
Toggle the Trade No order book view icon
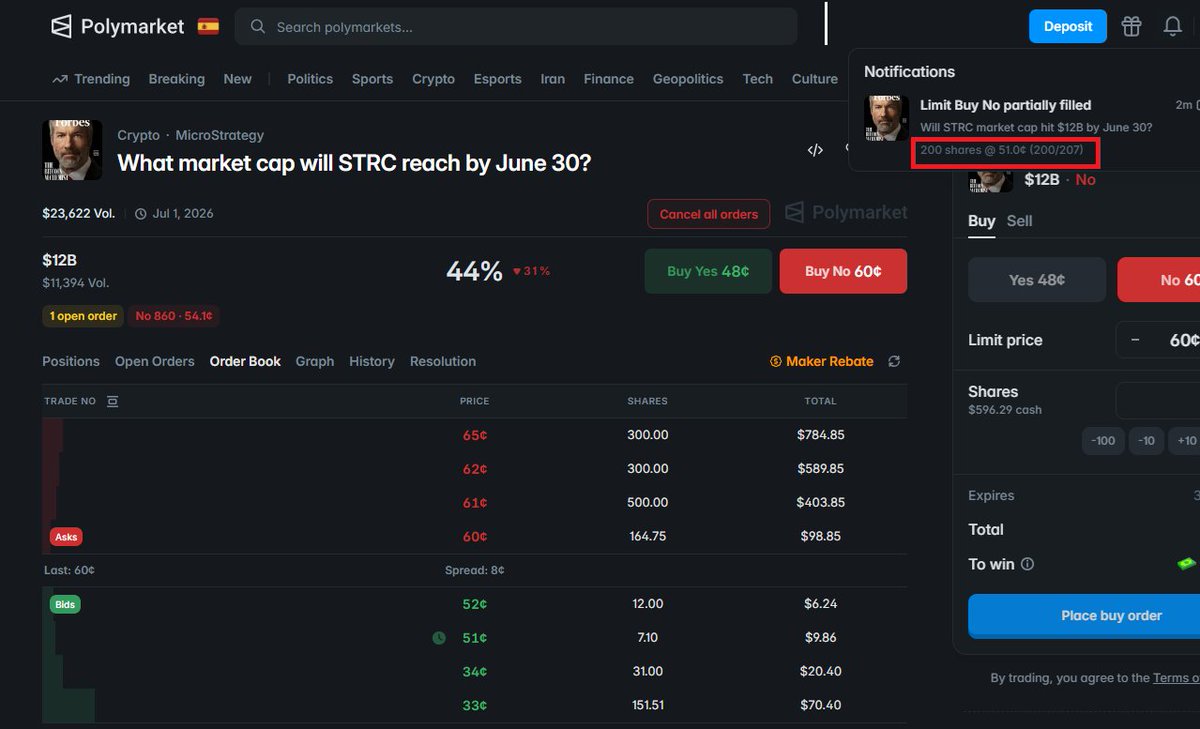pyautogui.click(x=112, y=401)
